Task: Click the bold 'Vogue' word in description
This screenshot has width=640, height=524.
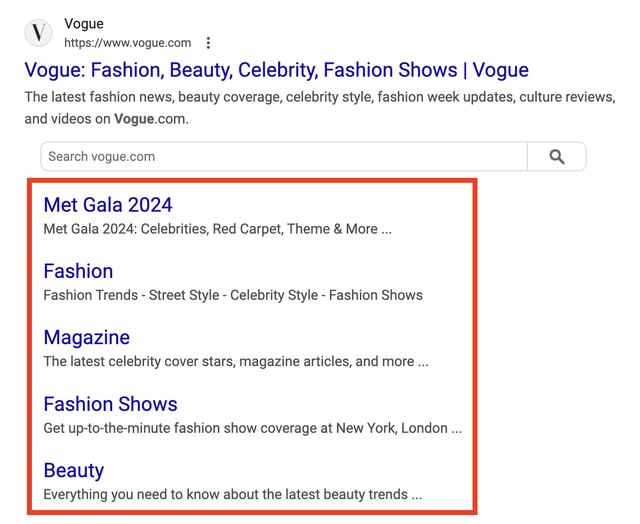Action: tap(134, 119)
